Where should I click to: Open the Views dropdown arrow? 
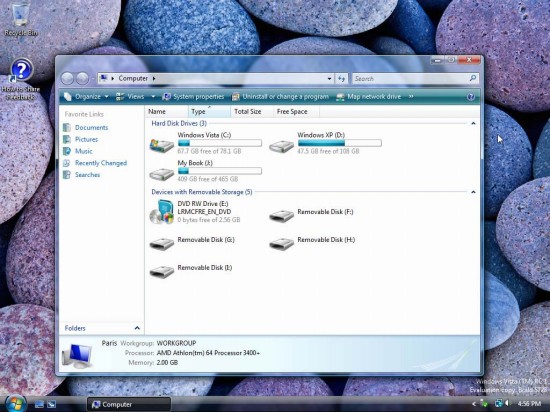point(153,97)
